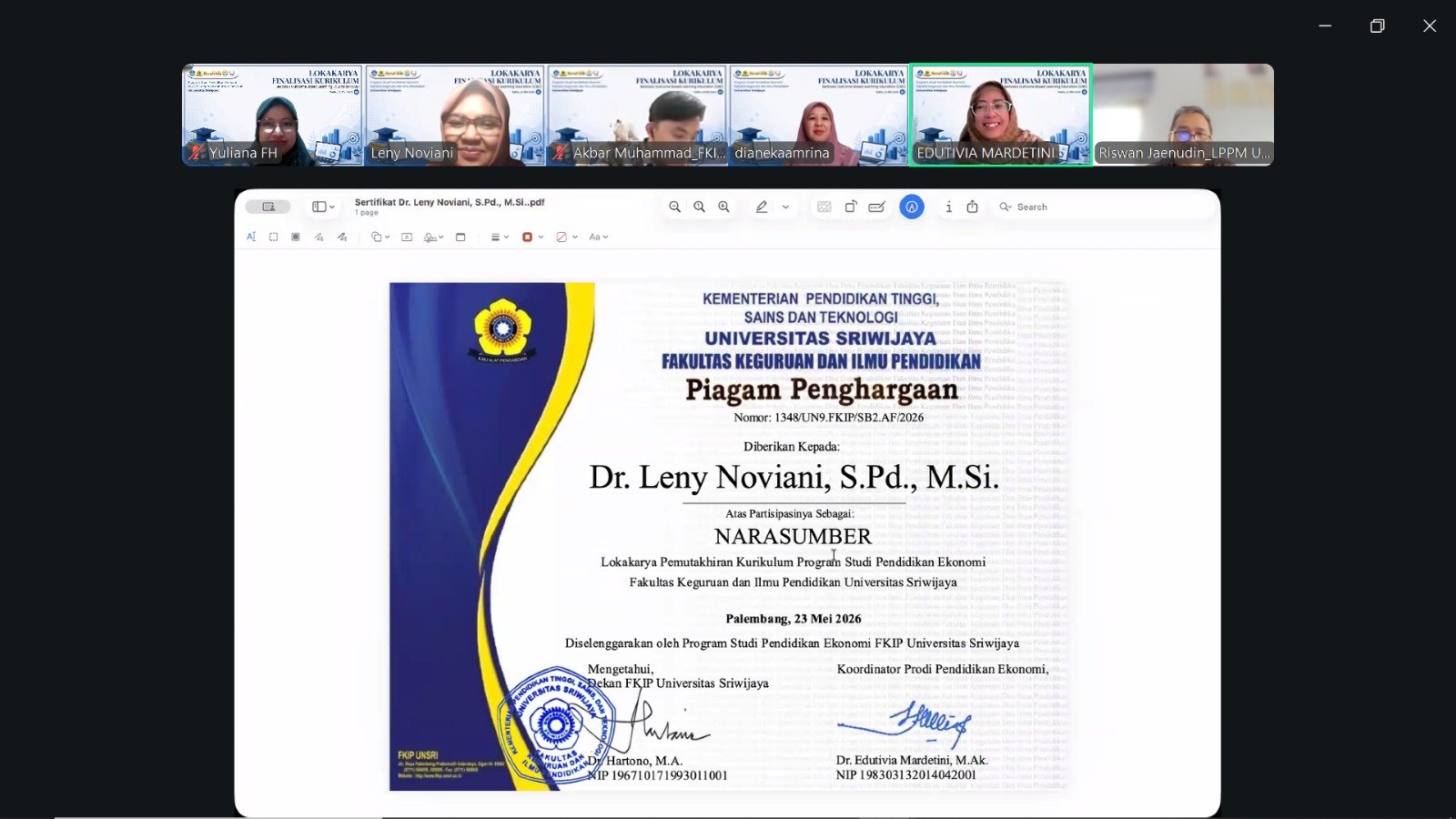Open the sidebar view menu
Image resolution: width=1456 pixels, height=819 pixels.
pyautogui.click(x=323, y=207)
